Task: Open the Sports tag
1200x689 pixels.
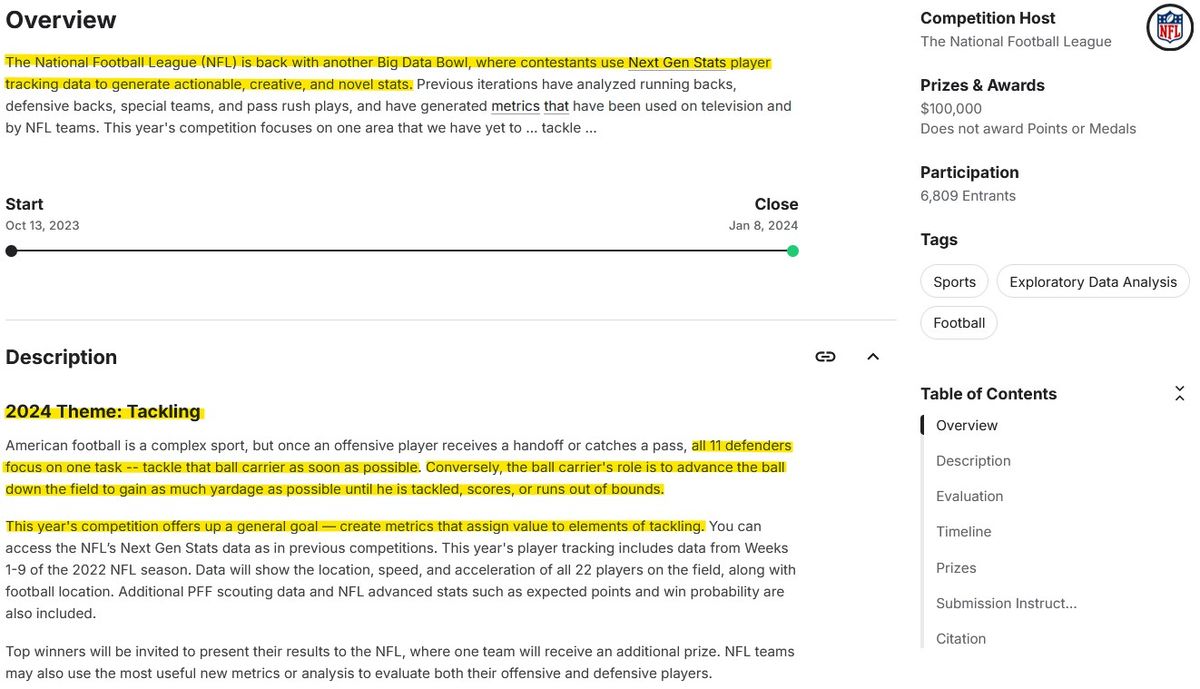Action: coord(954,282)
